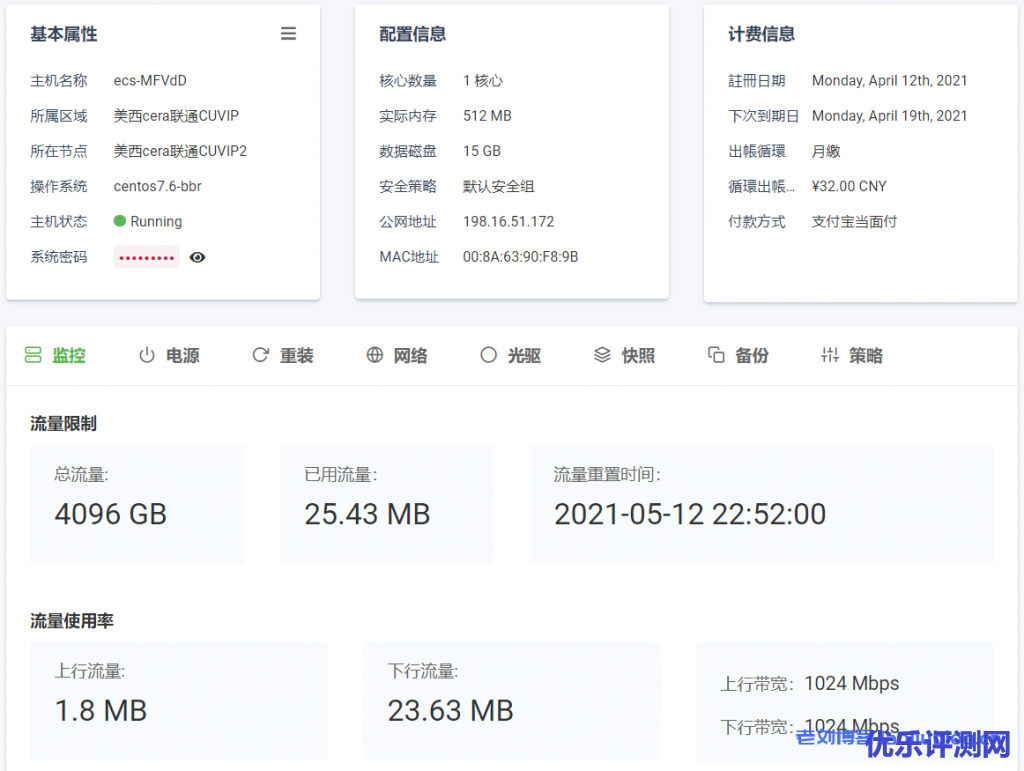Reveal system password with eye icon
The image size is (1024, 771).
(x=197, y=257)
